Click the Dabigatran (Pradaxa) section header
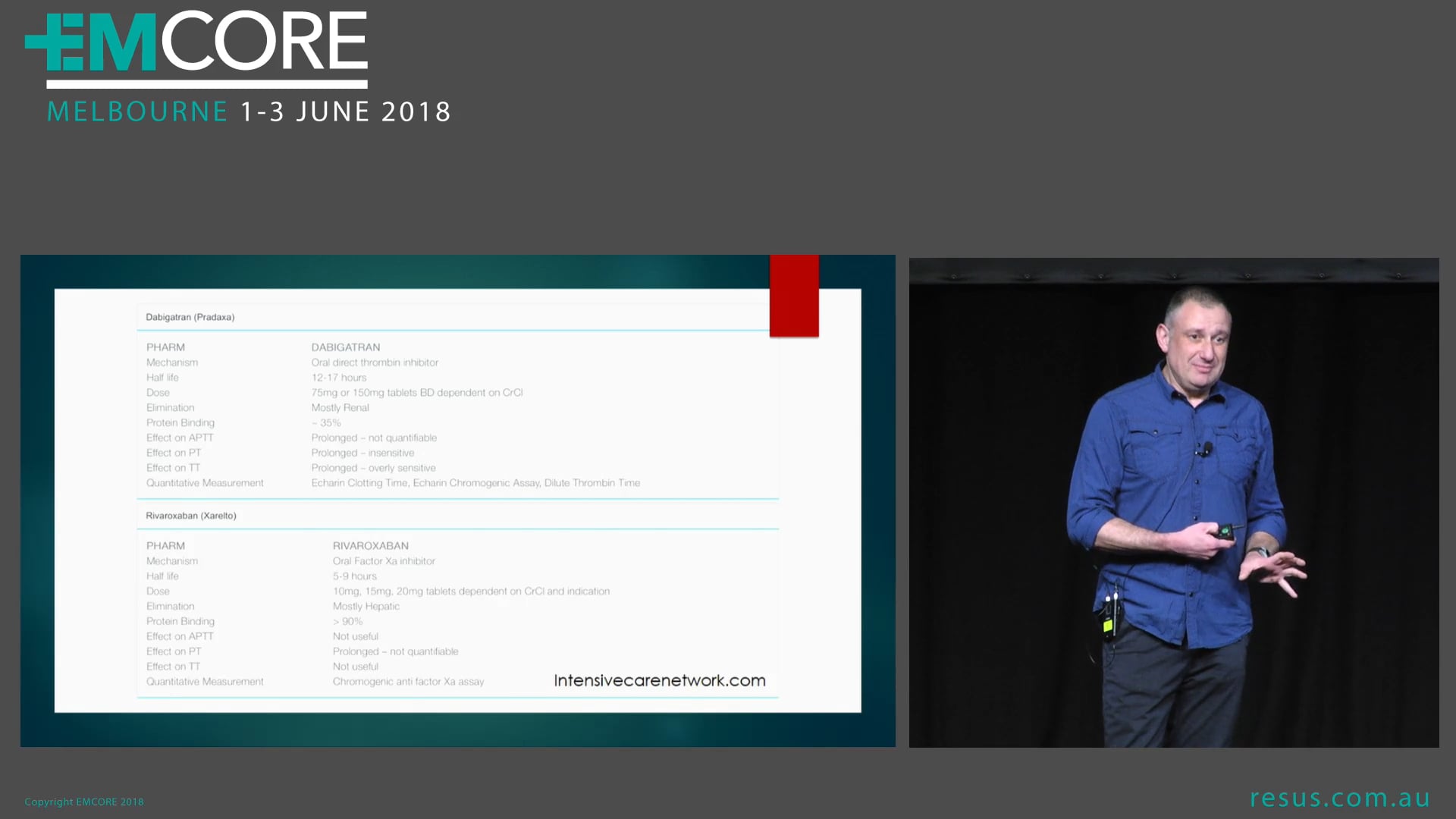The width and height of the screenshot is (1456, 819). (x=190, y=317)
